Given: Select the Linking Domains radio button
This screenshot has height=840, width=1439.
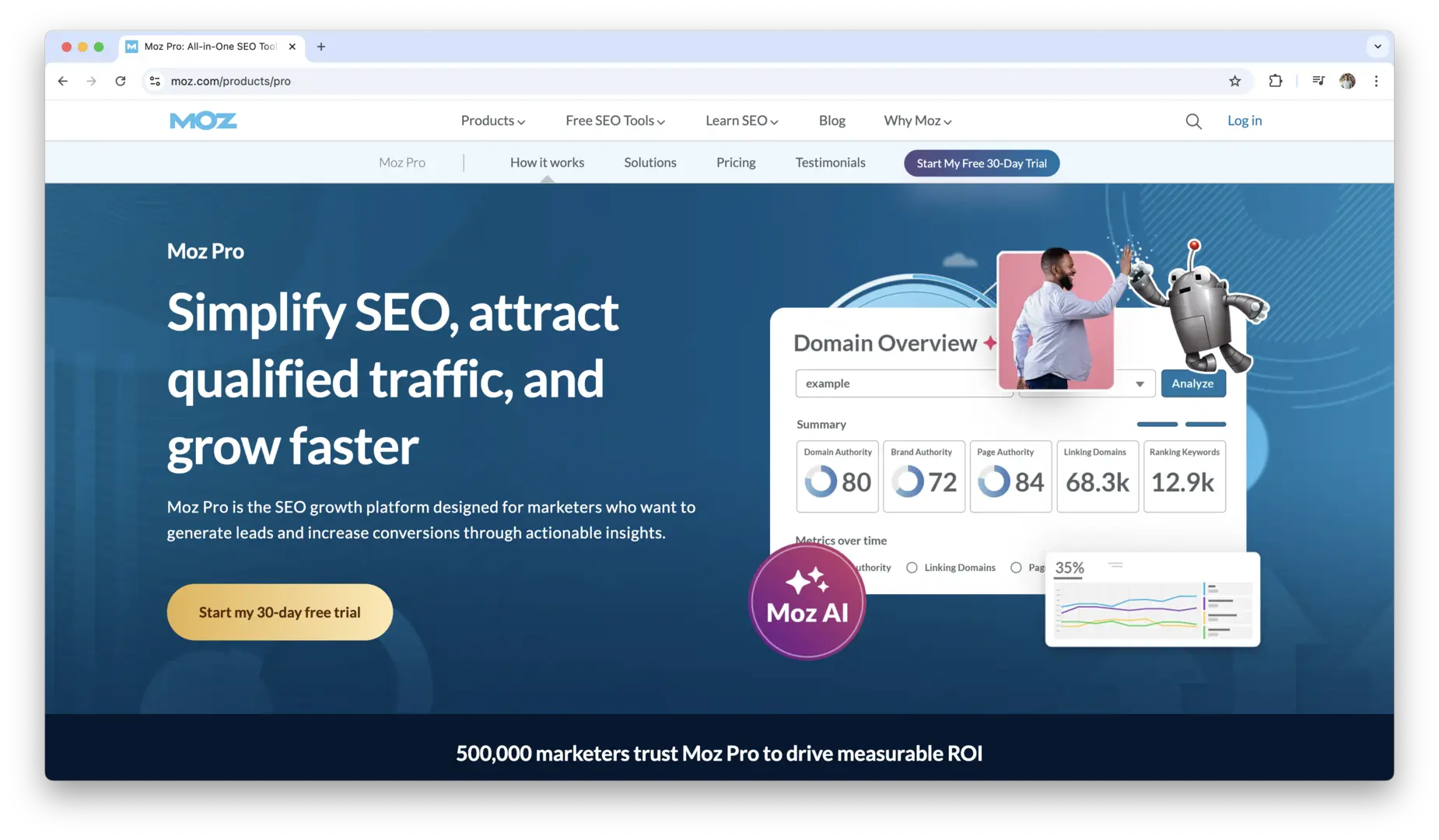Looking at the screenshot, I should coord(912,568).
